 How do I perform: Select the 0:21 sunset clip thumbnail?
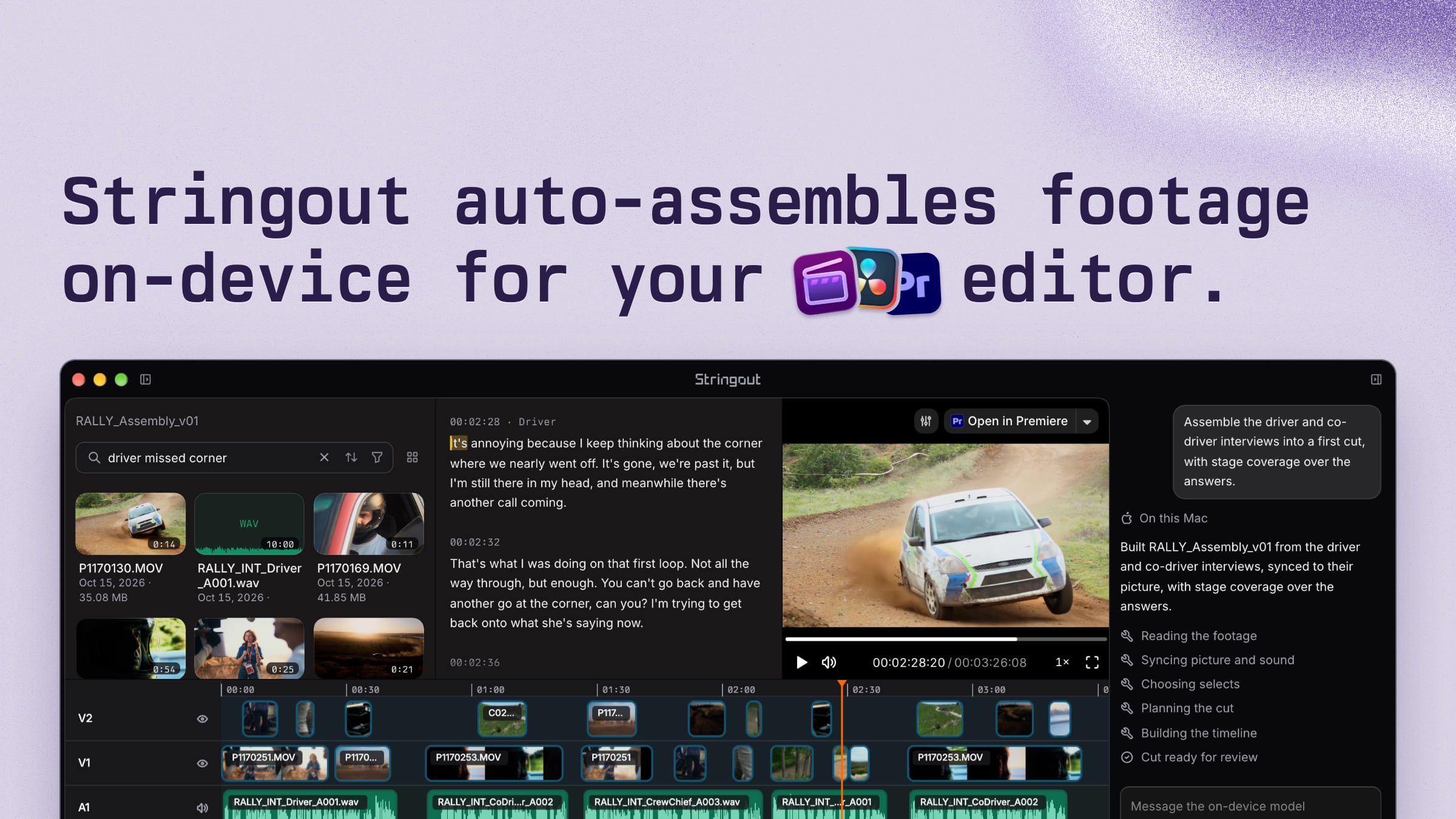click(368, 648)
